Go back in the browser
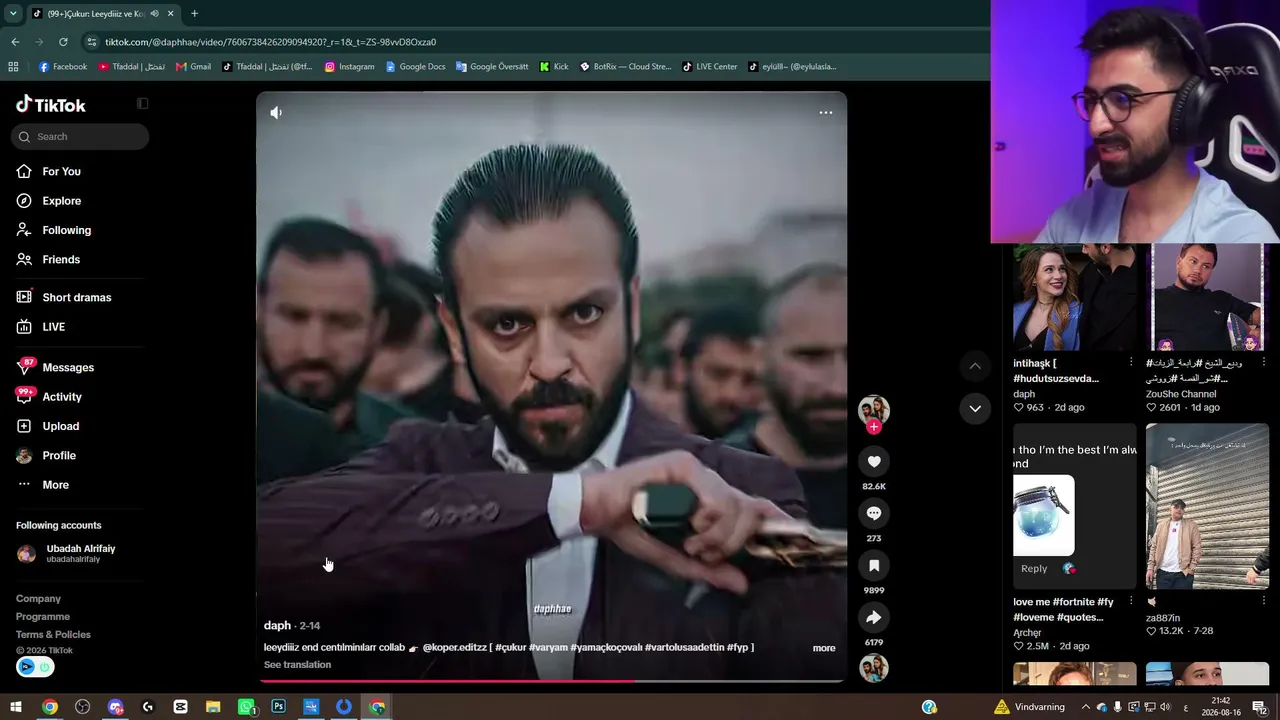The image size is (1280, 720). point(15,42)
